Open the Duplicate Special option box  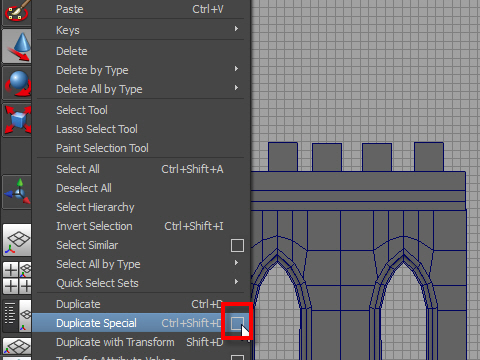tap(237, 323)
